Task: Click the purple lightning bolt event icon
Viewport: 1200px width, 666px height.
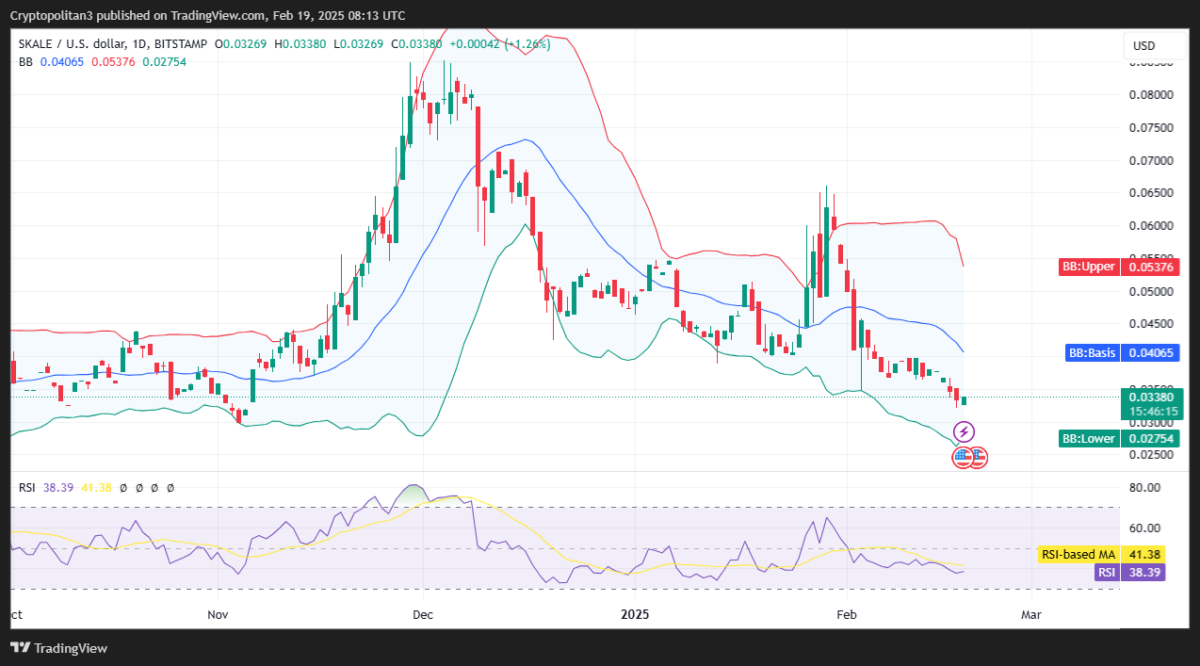Action: pyautogui.click(x=963, y=432)
